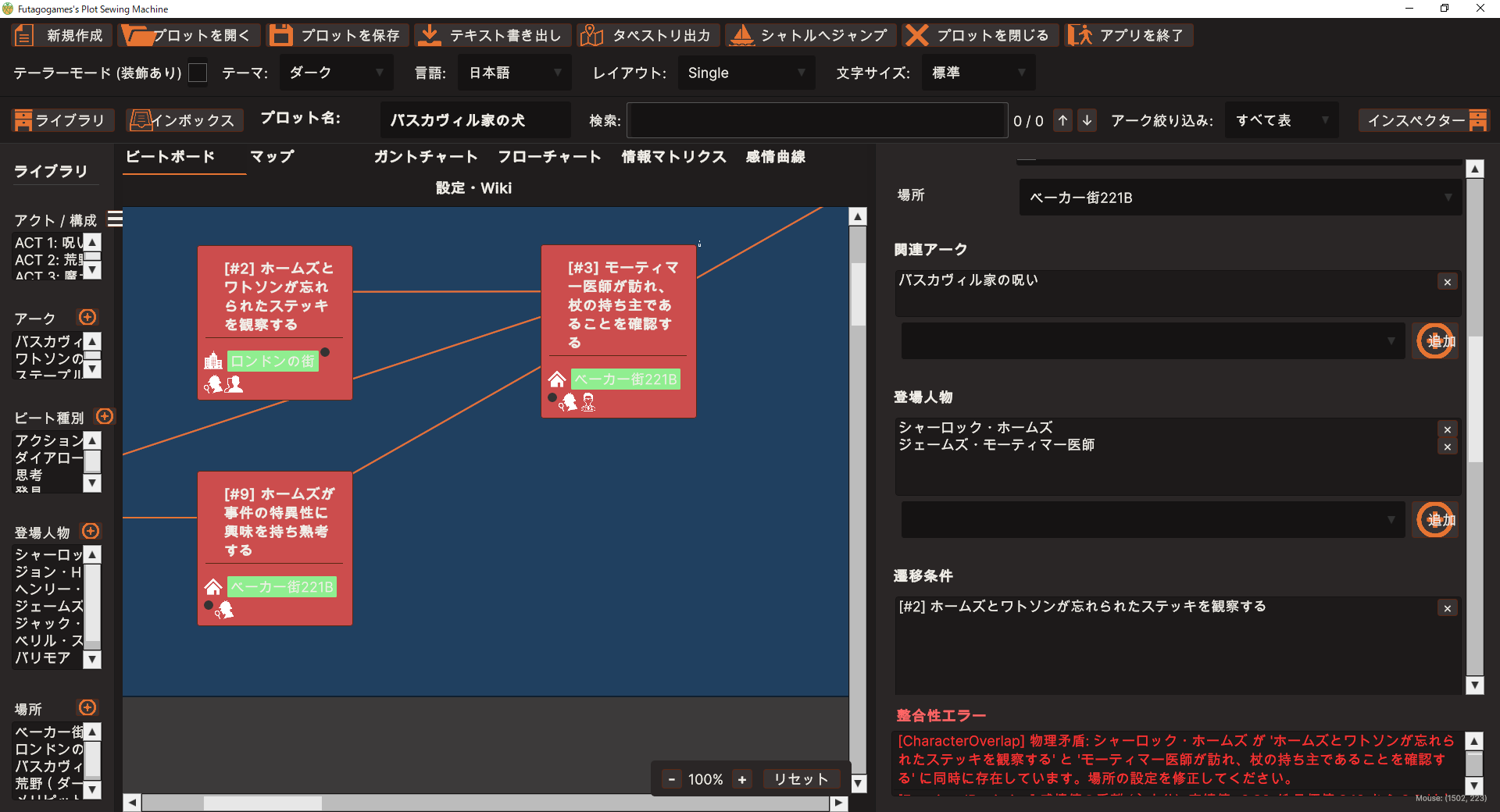Image resolution: width=1500 pixels, height=812 pixels.
Task: Click the 100% zoom level readout
Action: (705, 779)
